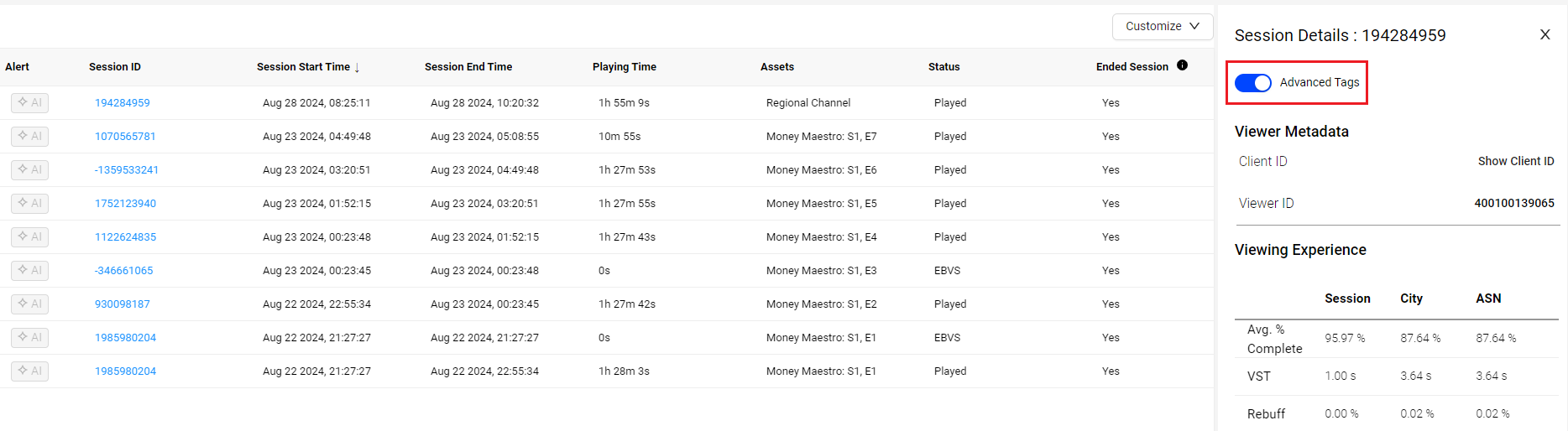Image resolution: width=1568 pixels, height=431 pixels.
Task: Click Show Client ID
Action: (1515, 161)
